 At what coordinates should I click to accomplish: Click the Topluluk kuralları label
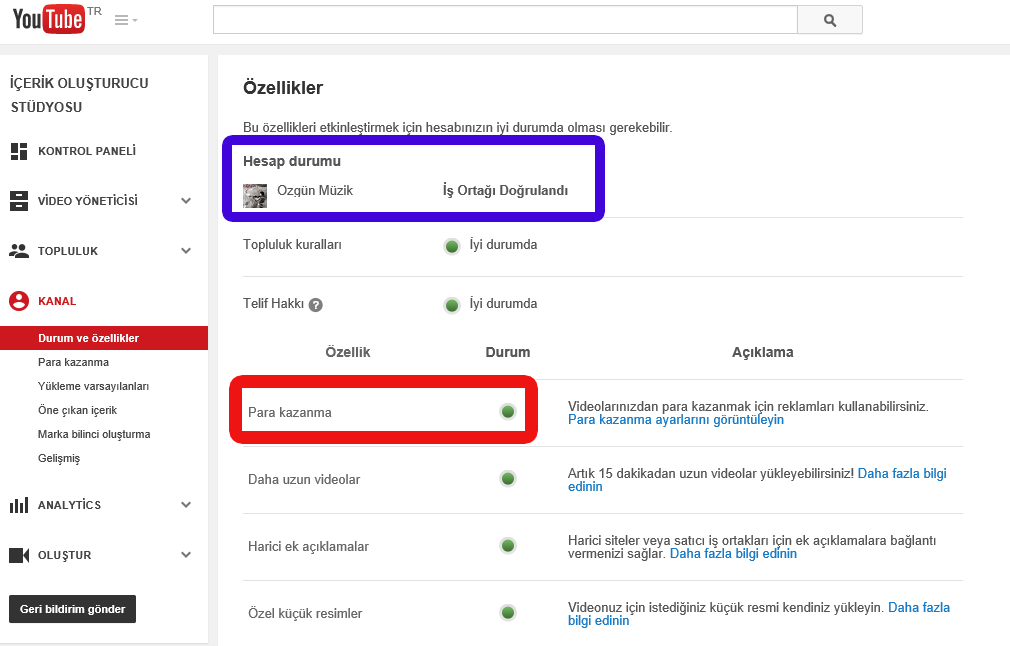[x=292, y=245]
